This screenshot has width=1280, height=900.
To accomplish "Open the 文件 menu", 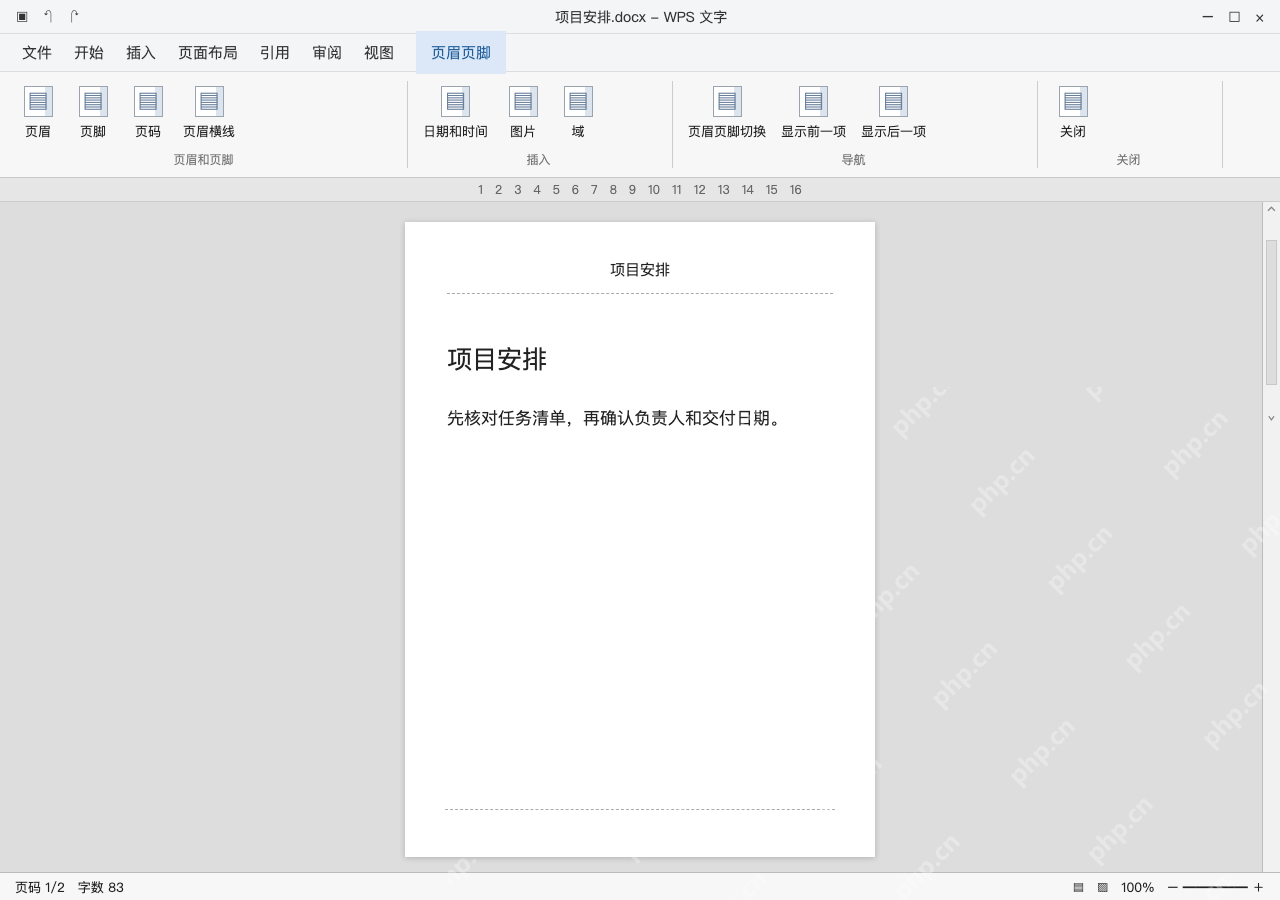I will (x=37, y=53).
